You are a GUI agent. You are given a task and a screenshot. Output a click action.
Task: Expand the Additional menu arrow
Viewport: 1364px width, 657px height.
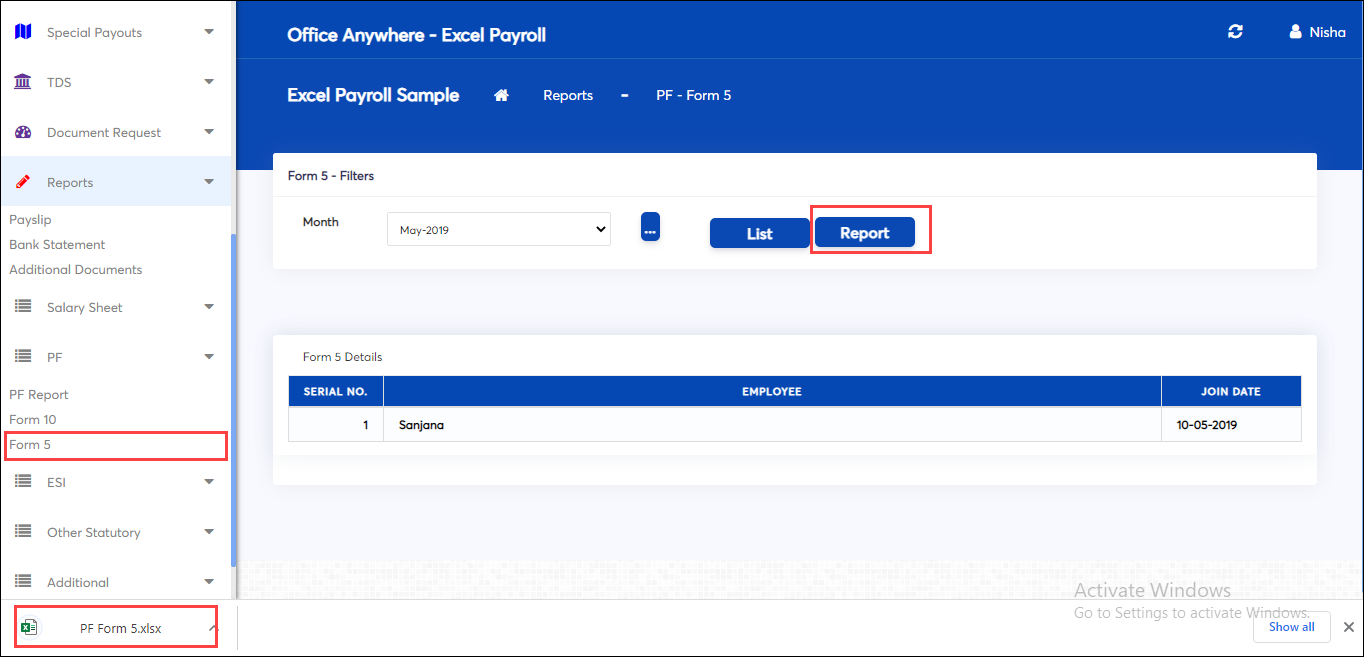point(209,582)
